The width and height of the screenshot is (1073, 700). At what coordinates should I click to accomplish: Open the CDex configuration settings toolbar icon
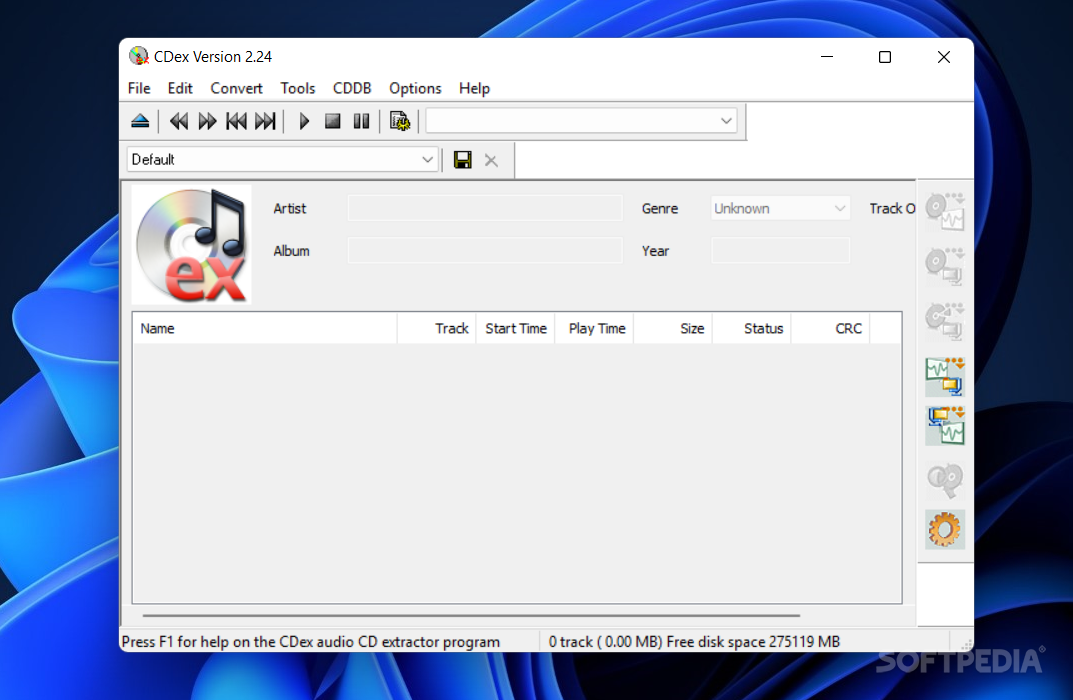tap(400, 121)
